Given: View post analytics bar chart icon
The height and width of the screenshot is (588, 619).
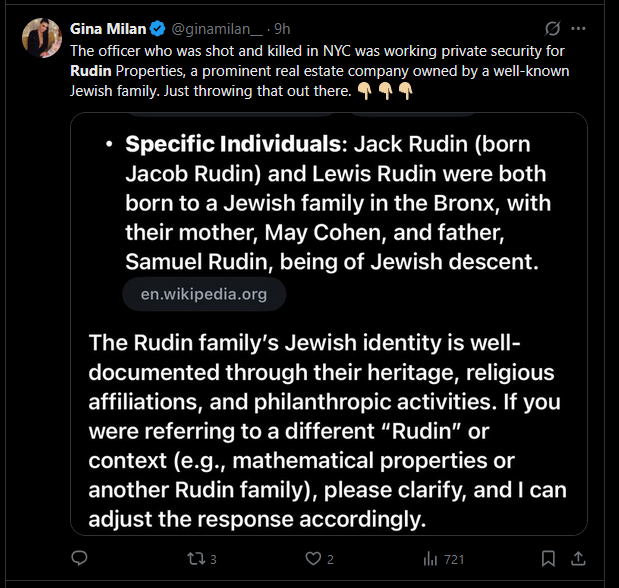Looking at the screenshot, I should [430, 559].
